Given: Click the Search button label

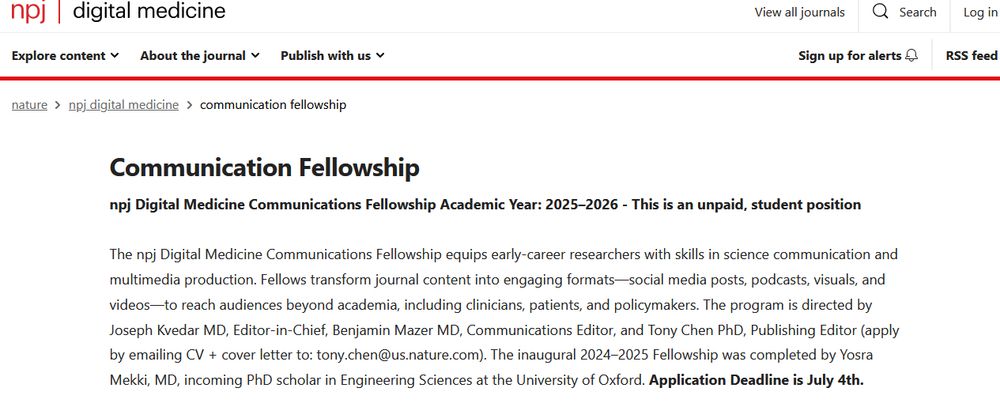Looking at the screenshot, I should (918, 12).
